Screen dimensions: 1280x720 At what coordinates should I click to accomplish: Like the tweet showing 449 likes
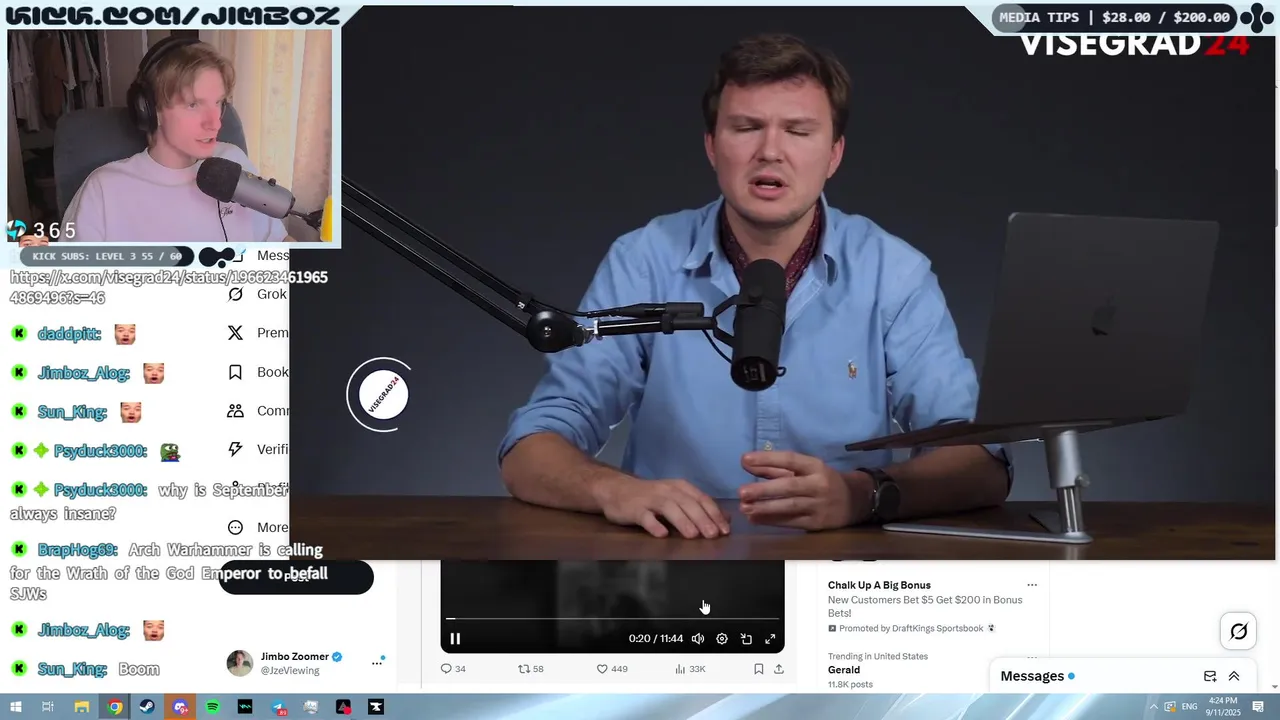point(612,669)
